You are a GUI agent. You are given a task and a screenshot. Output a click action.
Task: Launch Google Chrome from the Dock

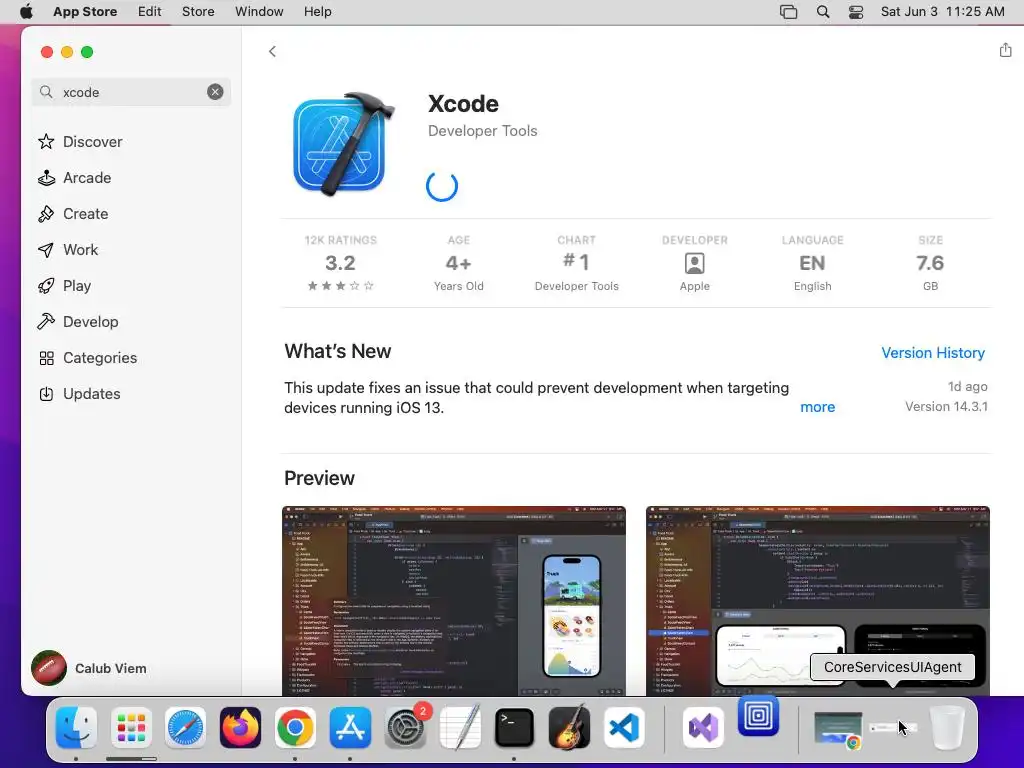pyautogui.click(x=295, y=728)
